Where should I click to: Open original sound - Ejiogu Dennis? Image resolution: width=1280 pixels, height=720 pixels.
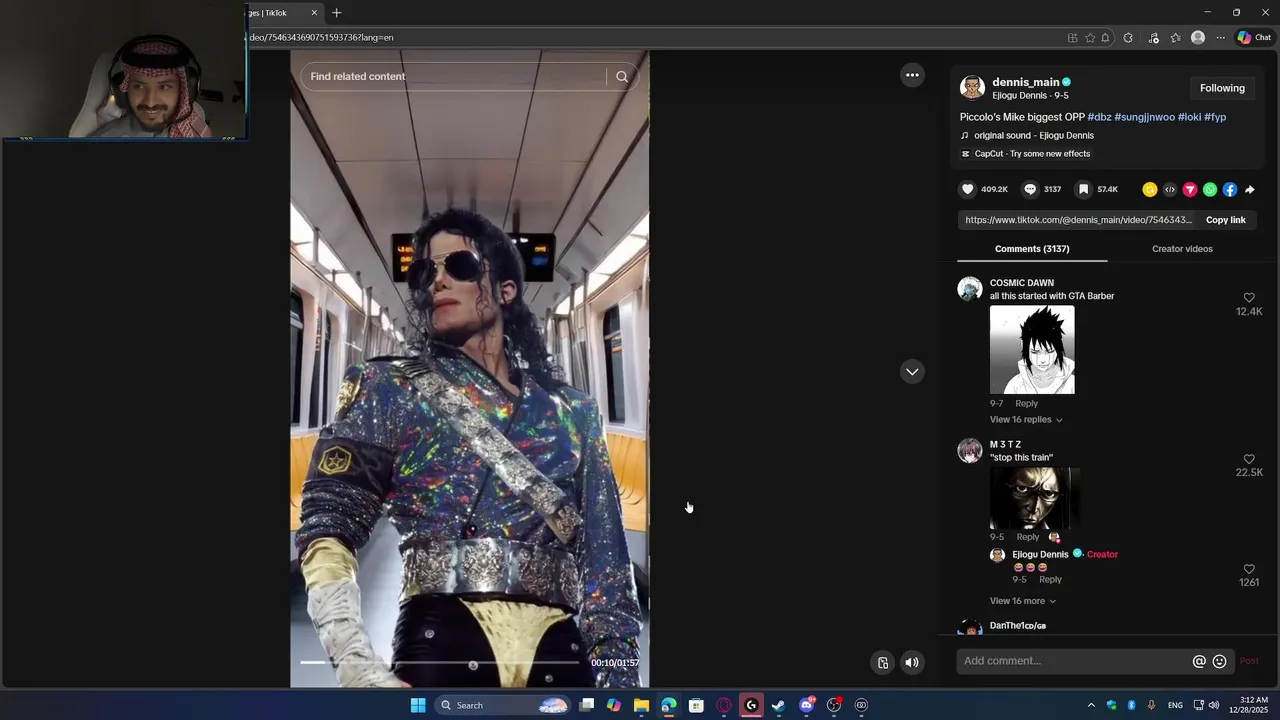pyautogui.click(x=1034, y=136)
